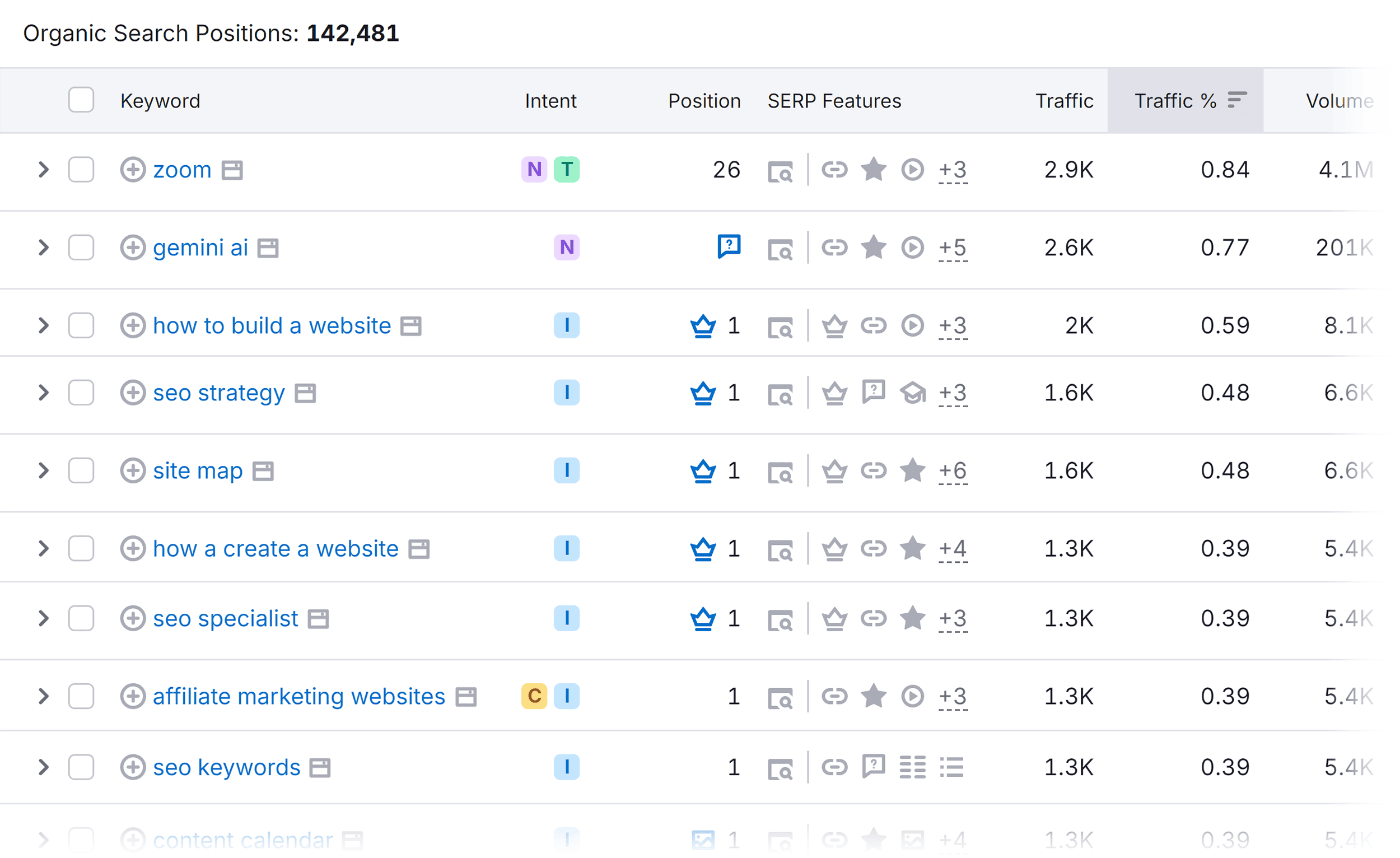Click video icon in affiliate marketing websites row
The height and width of the screenshot is (858, 1400).
(912, 697)
